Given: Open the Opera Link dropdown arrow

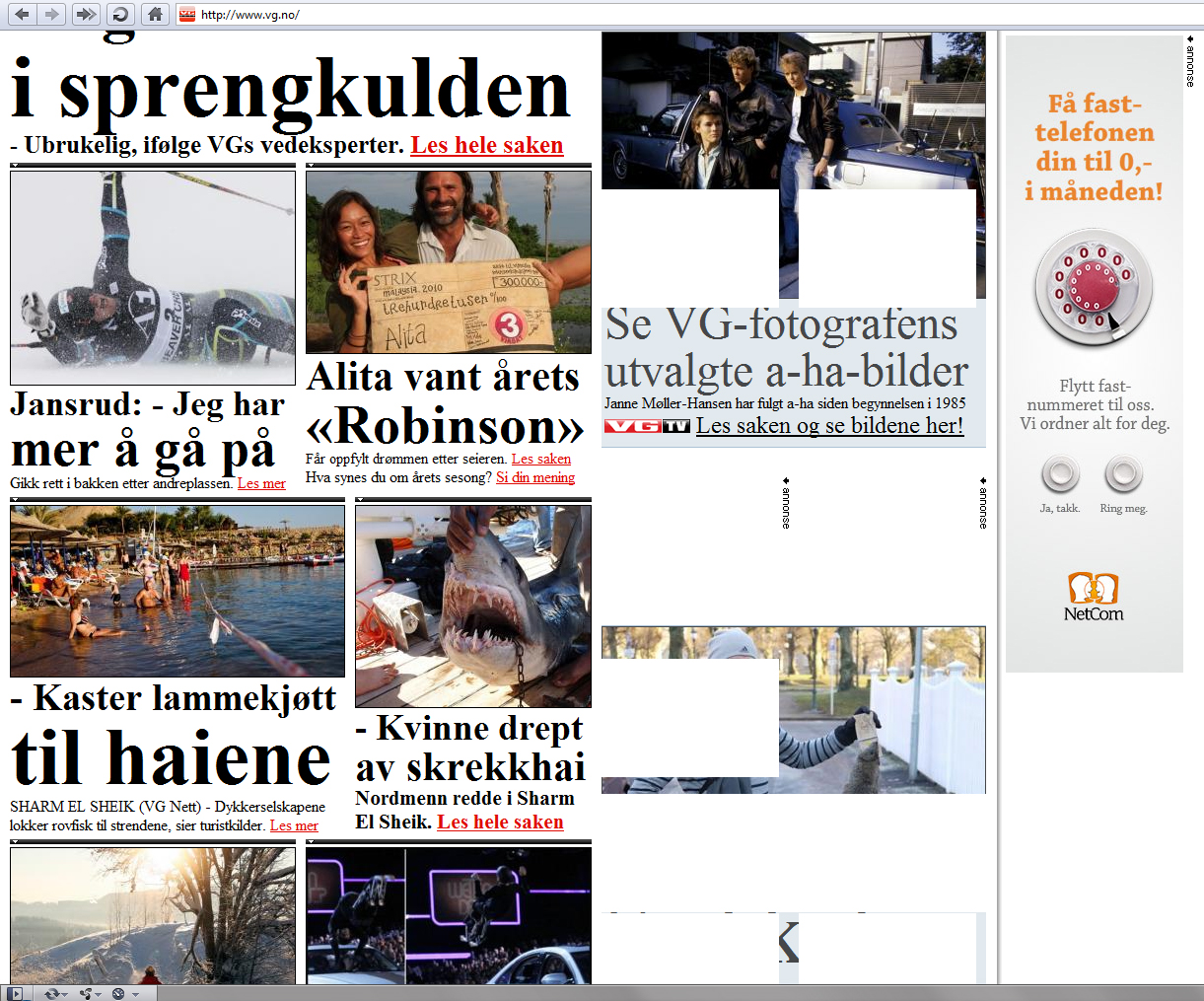Looking at the screenshot, I should (65, 994).
